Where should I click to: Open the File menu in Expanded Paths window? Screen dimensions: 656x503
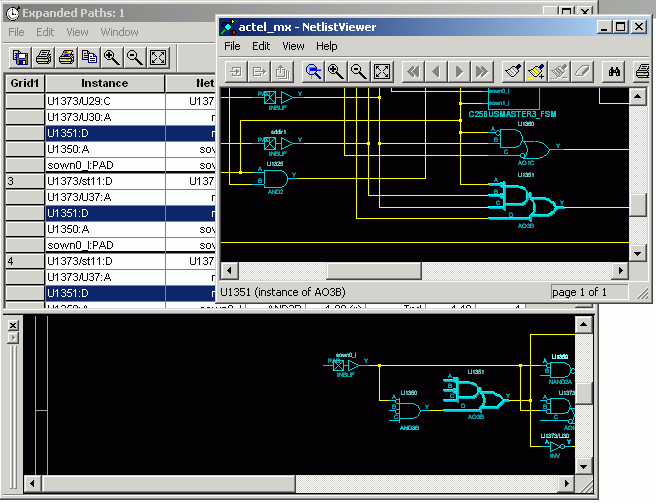click(16, 32)
